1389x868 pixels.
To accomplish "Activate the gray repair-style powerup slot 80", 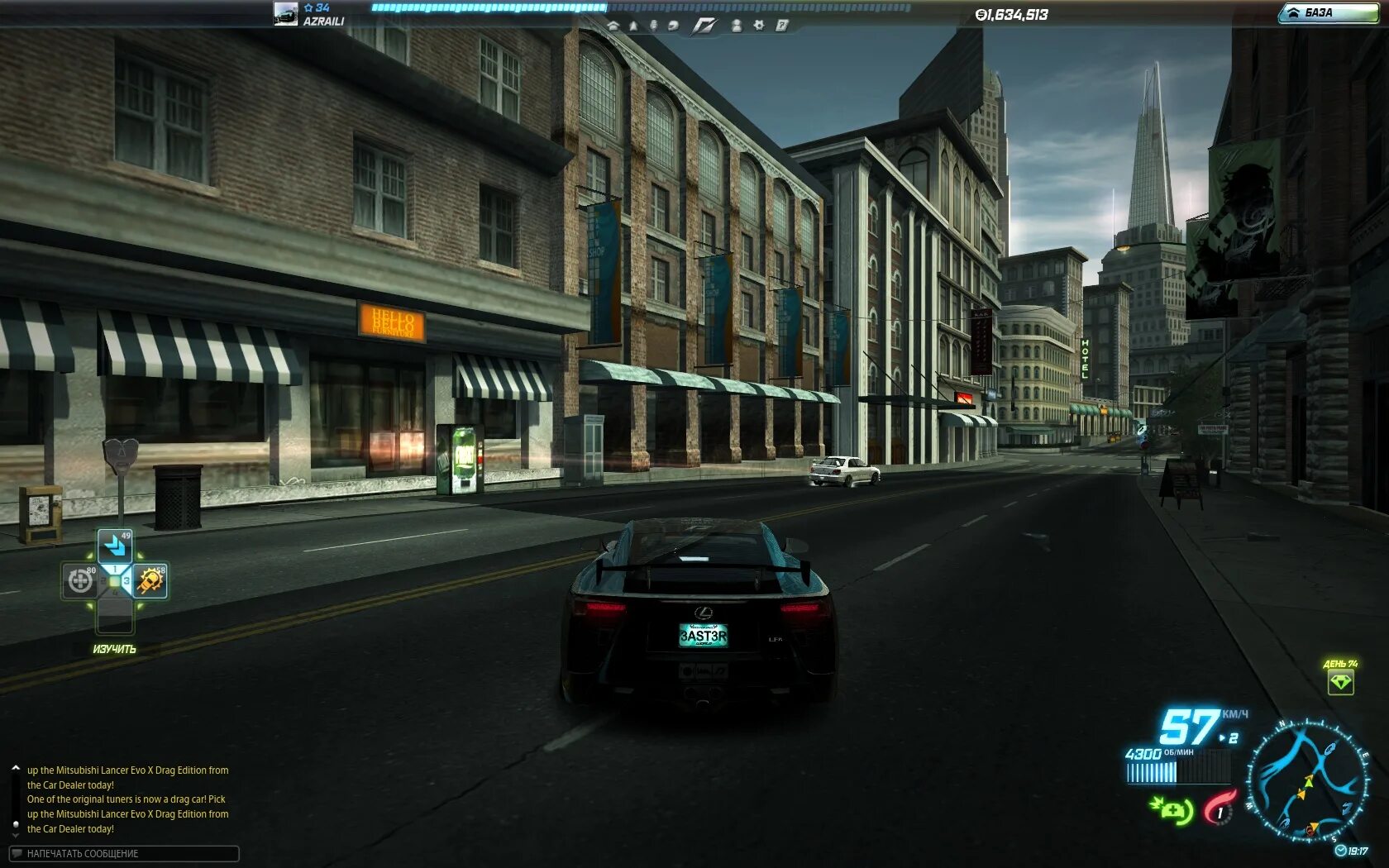I will click(80, 581).
